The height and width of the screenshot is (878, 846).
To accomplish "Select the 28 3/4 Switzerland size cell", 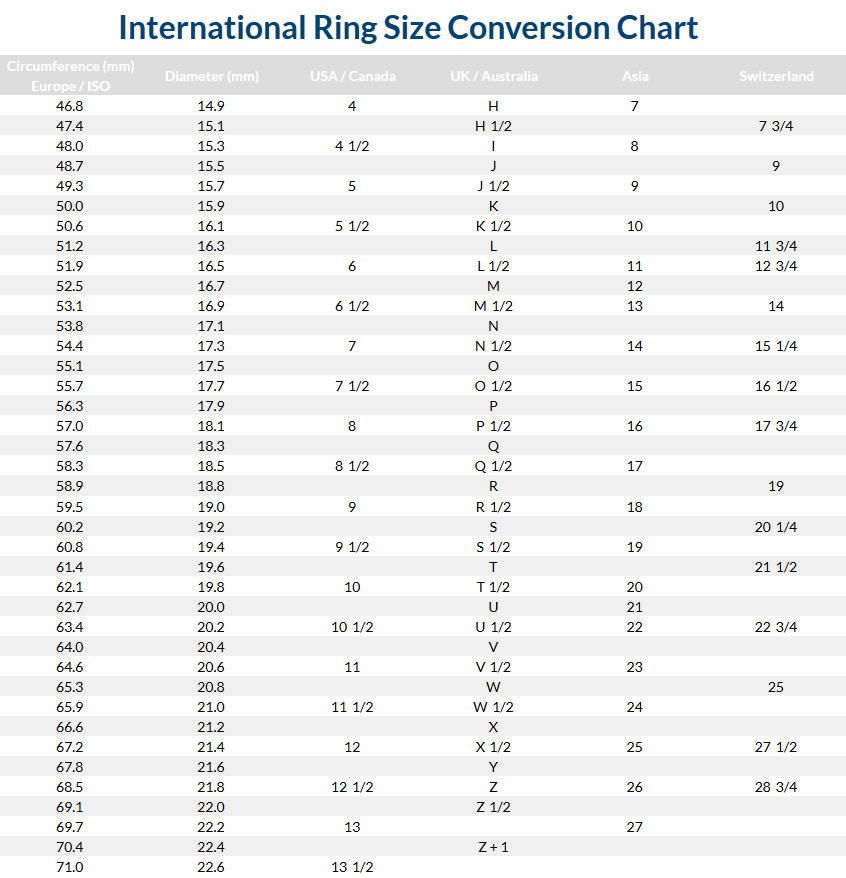I will (x=776, y=787).
